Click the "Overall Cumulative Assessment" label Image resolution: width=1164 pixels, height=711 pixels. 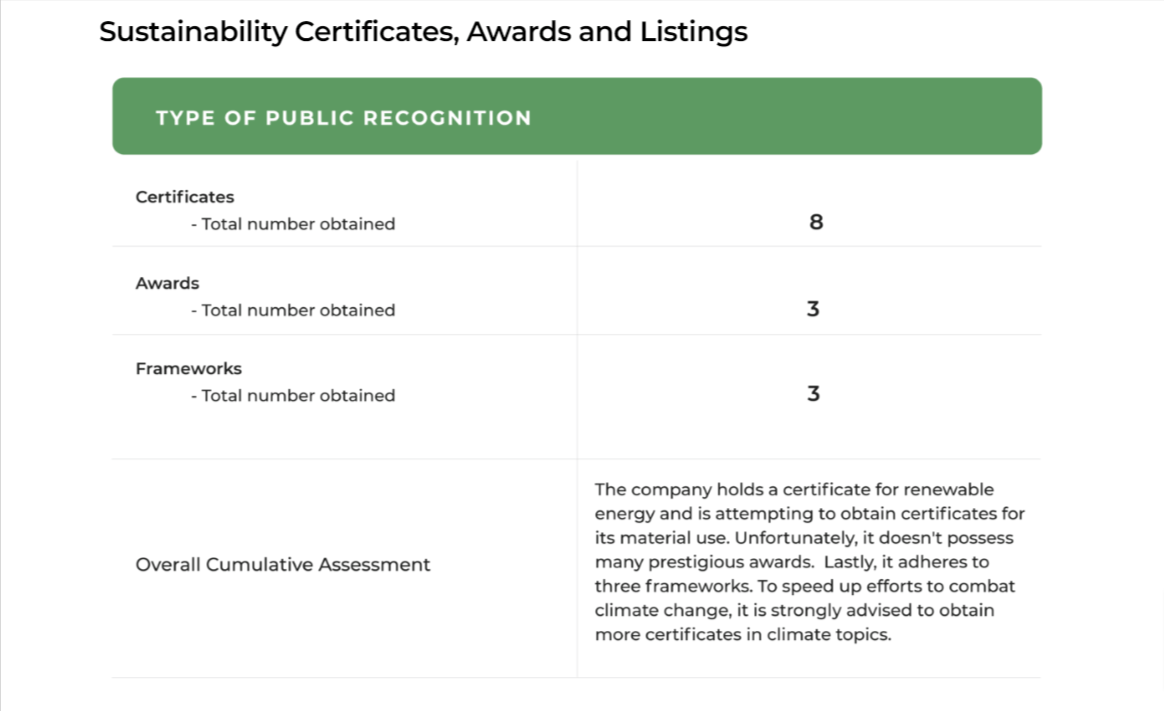(x=283, y=564)
